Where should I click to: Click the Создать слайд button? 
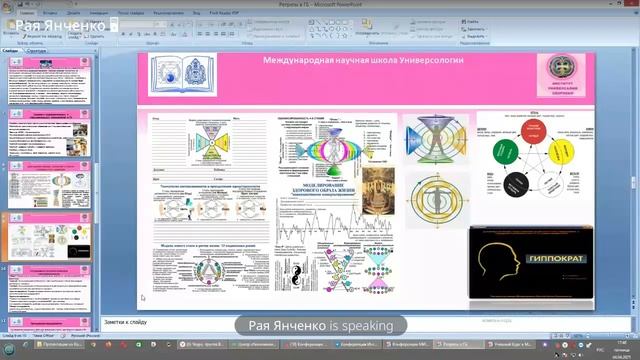click(x=75, y=29)
